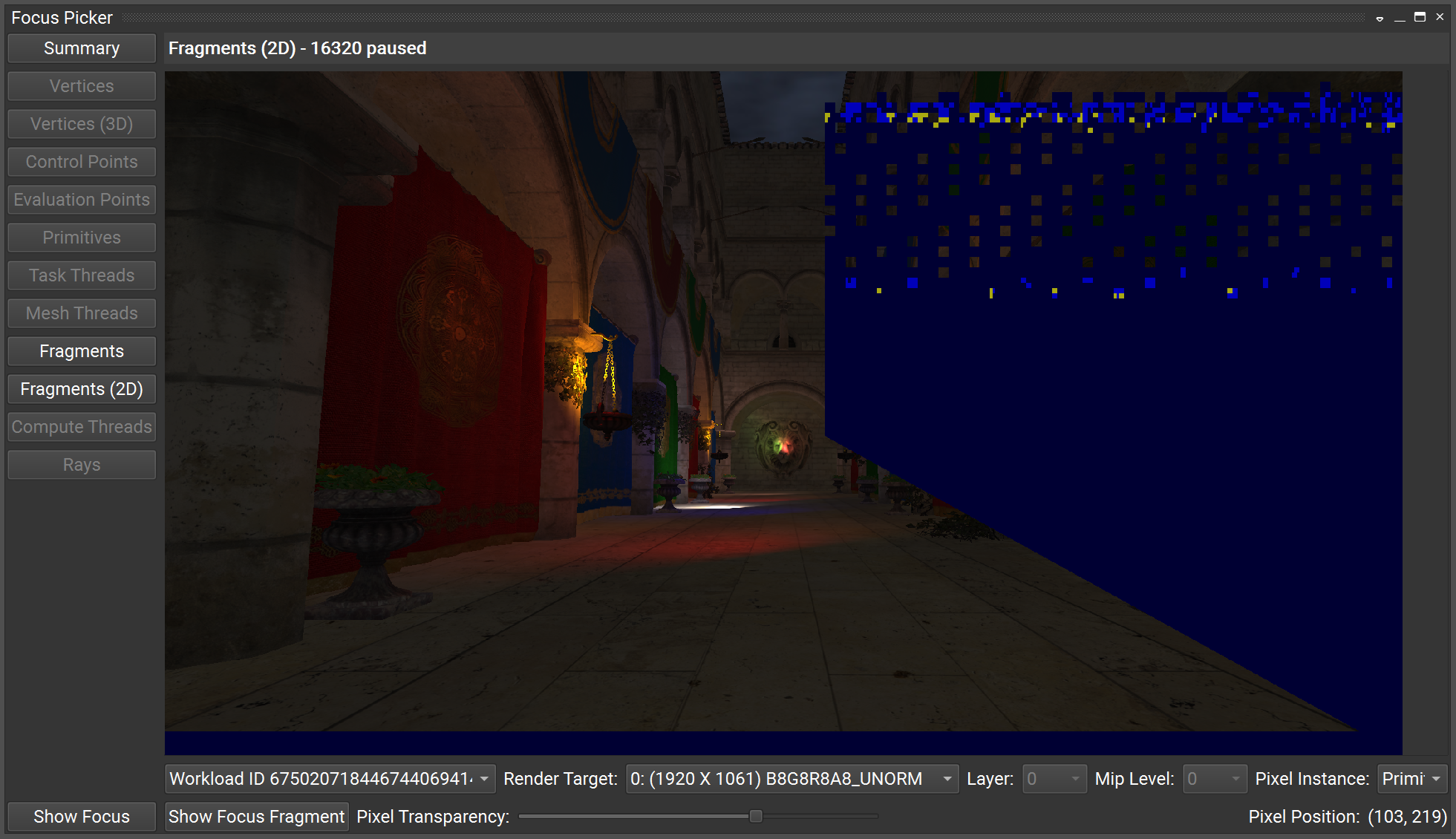Click the Fragments (2D) sidebar icon
1456x839 pixels.
tap(82, 389)
